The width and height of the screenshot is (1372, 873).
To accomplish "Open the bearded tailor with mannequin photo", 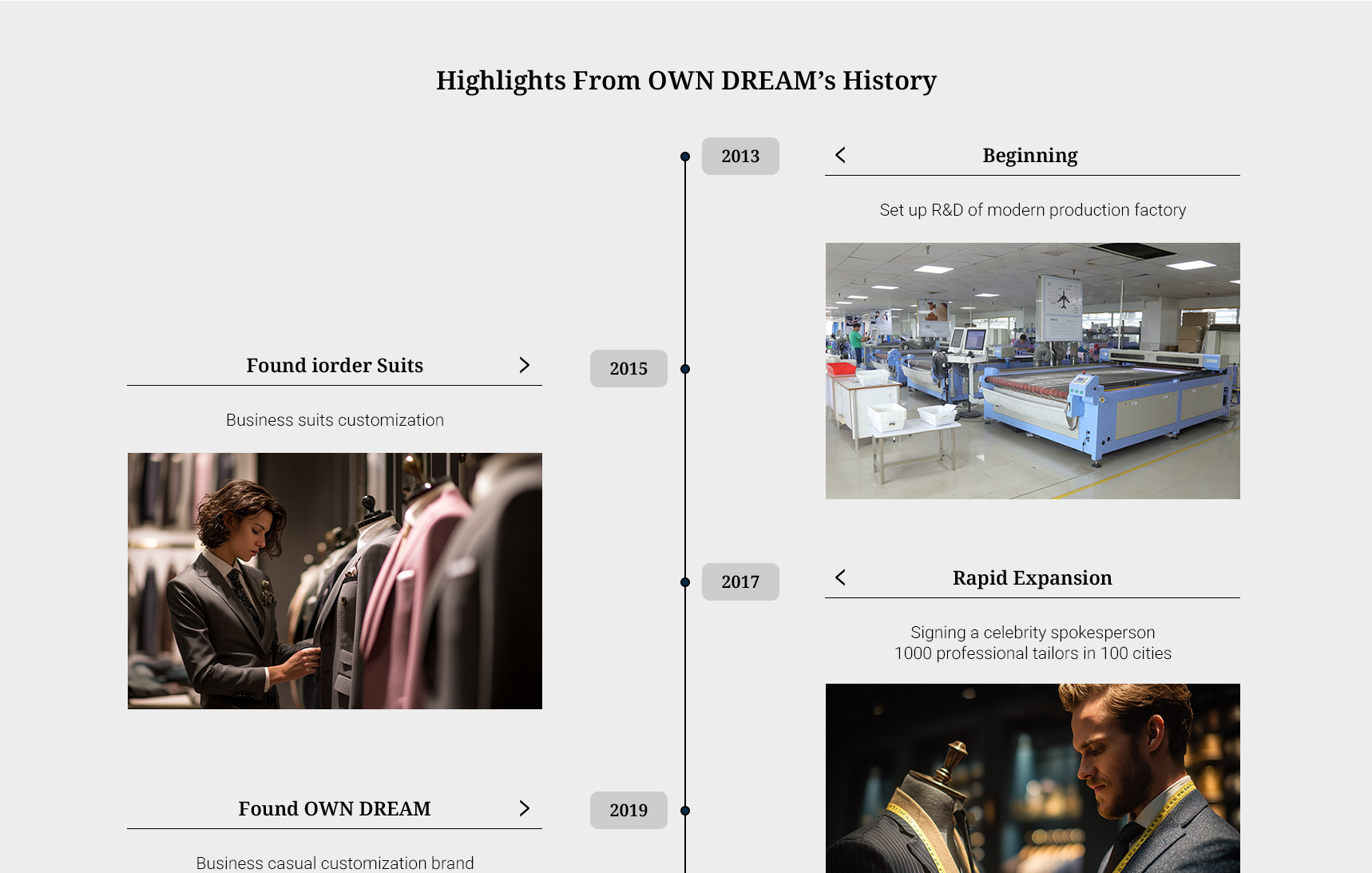I will click(1033, 778).
